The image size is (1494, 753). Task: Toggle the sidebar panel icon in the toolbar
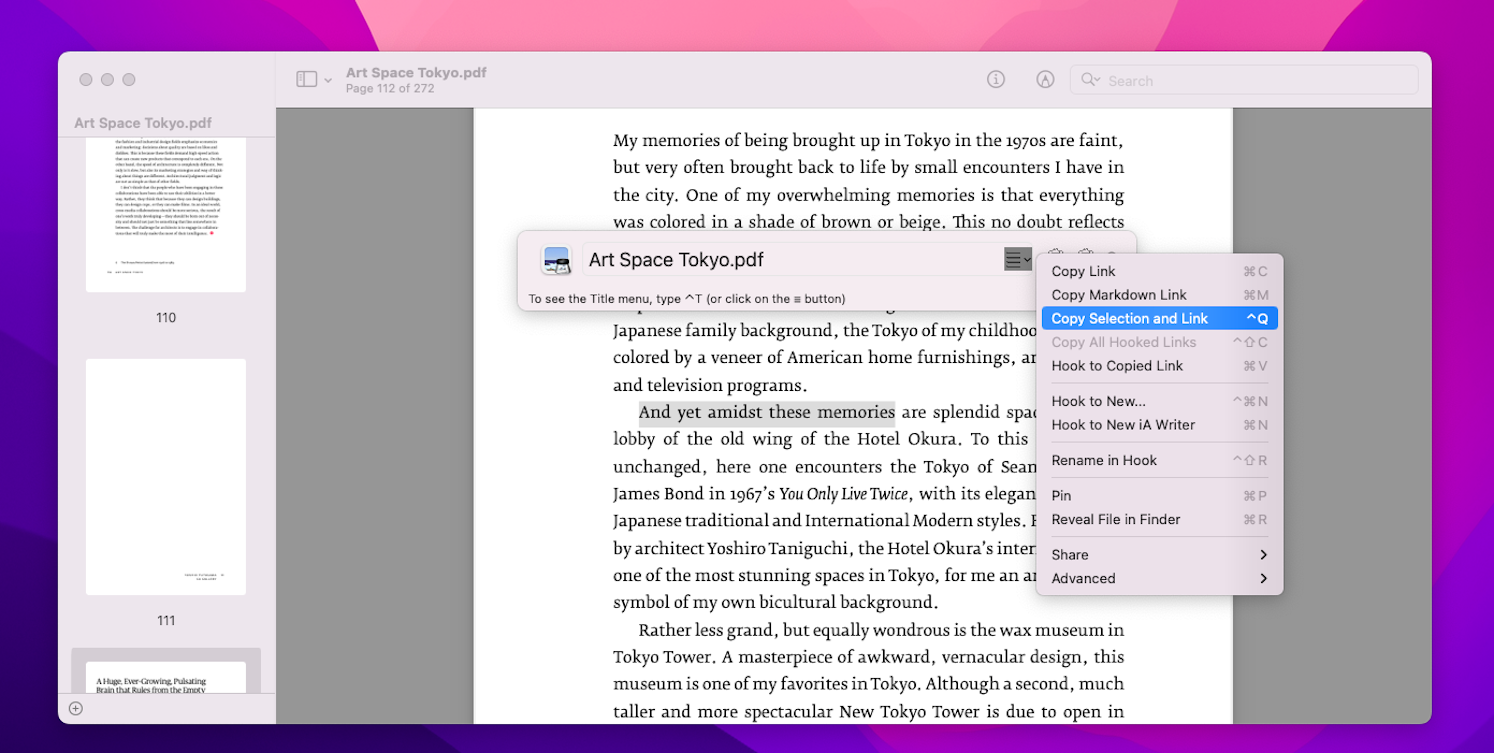[308, 79]
